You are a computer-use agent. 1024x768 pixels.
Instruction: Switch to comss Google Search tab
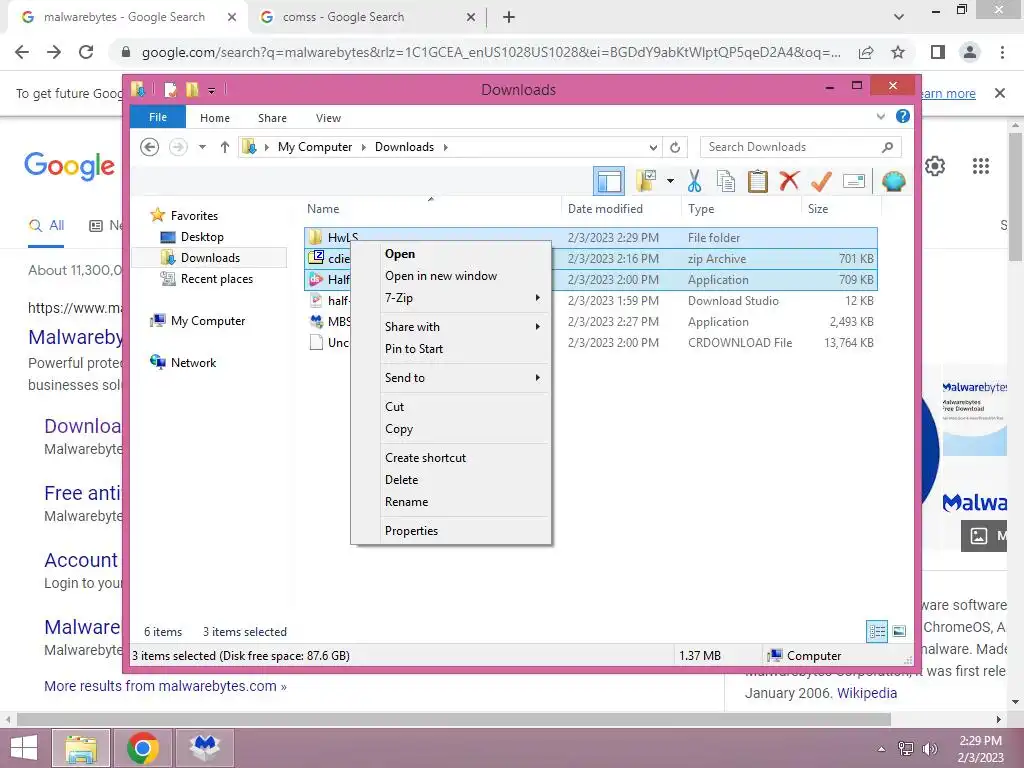coord(366,17)
